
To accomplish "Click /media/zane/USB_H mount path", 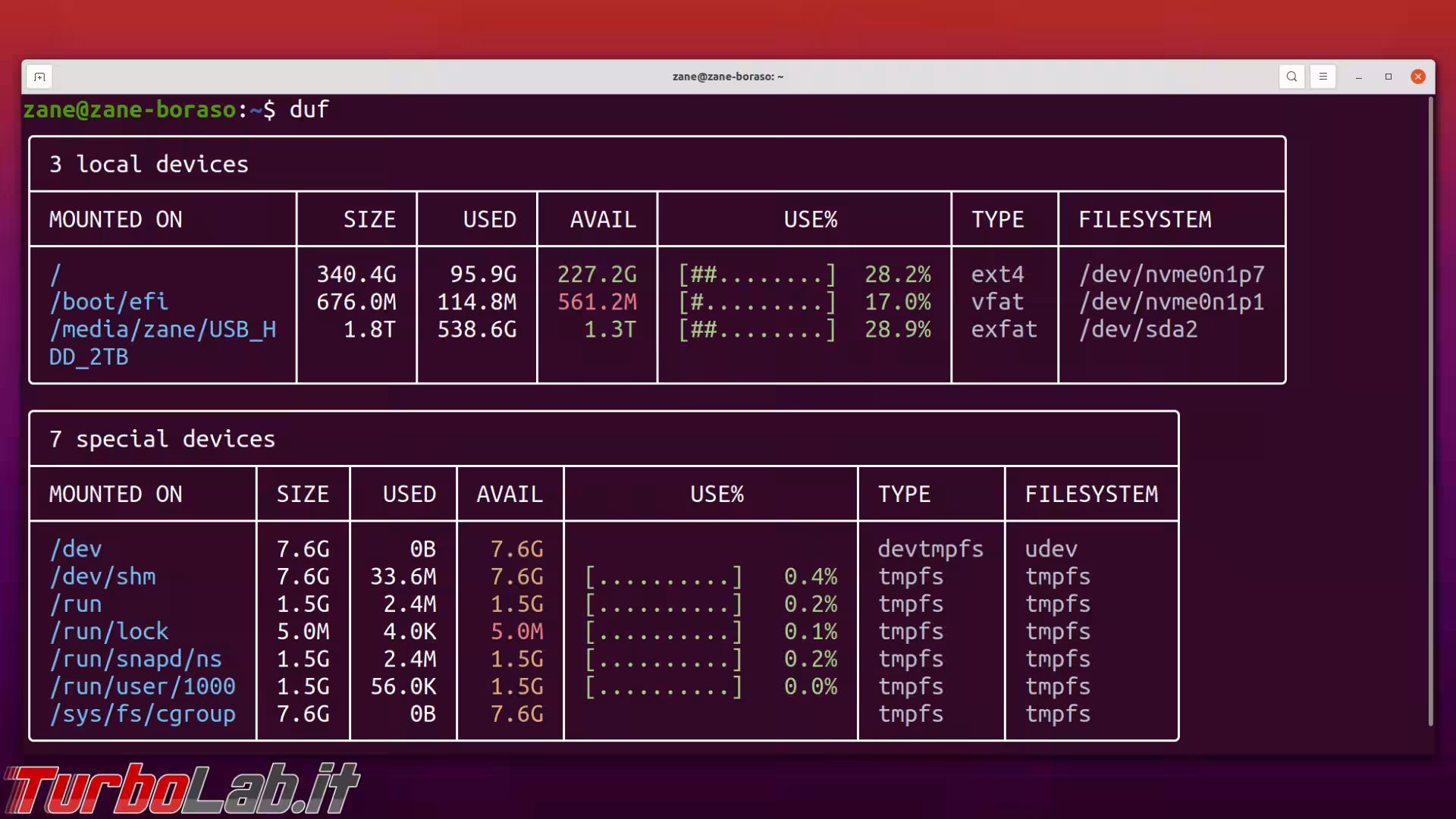I will [162, 330].
